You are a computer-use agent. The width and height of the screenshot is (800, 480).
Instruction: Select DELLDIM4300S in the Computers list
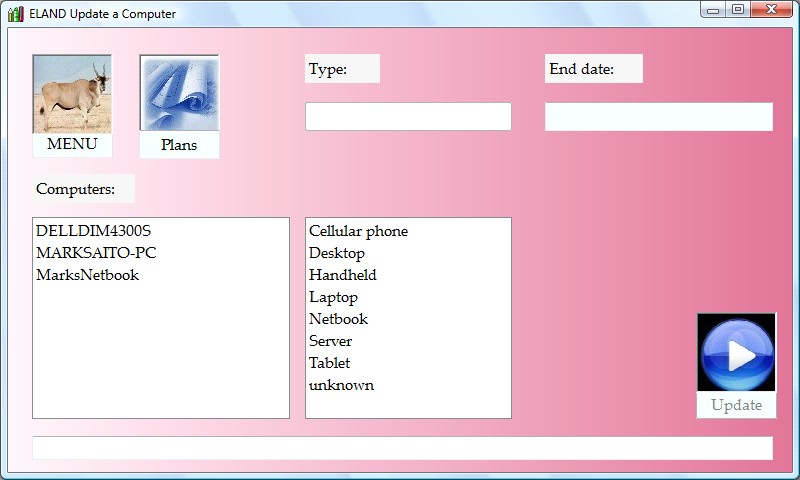[x=93, y=231]
